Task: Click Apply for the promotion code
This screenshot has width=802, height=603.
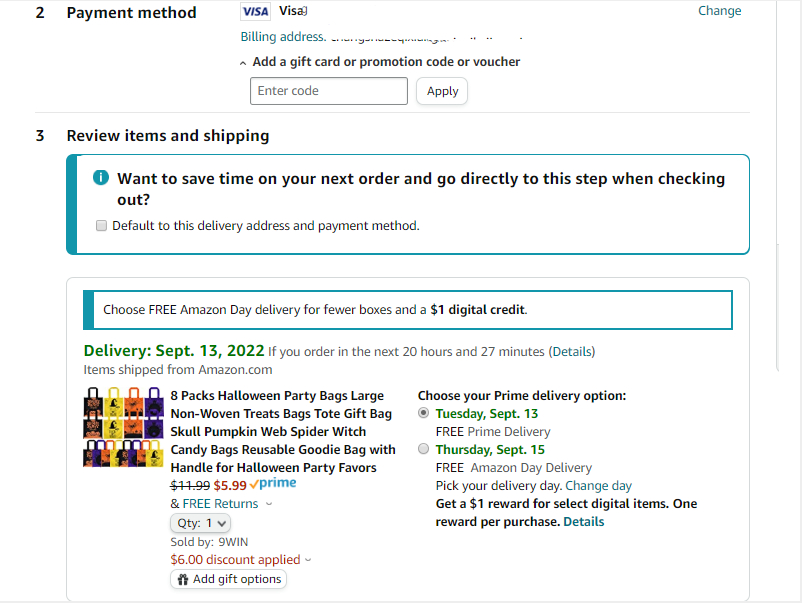Action: coord(442,91)
